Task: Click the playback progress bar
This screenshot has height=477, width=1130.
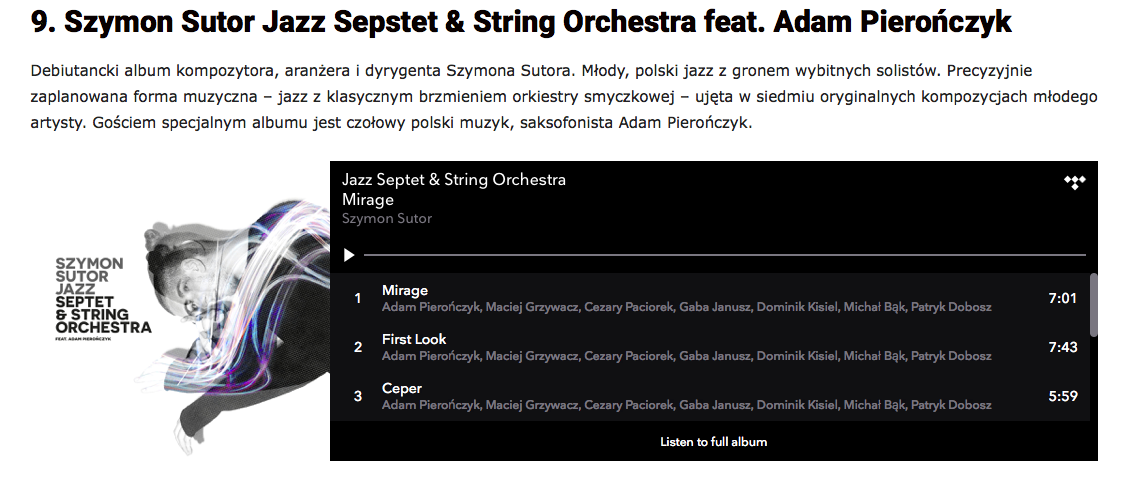Action: [x=724, y=255]
